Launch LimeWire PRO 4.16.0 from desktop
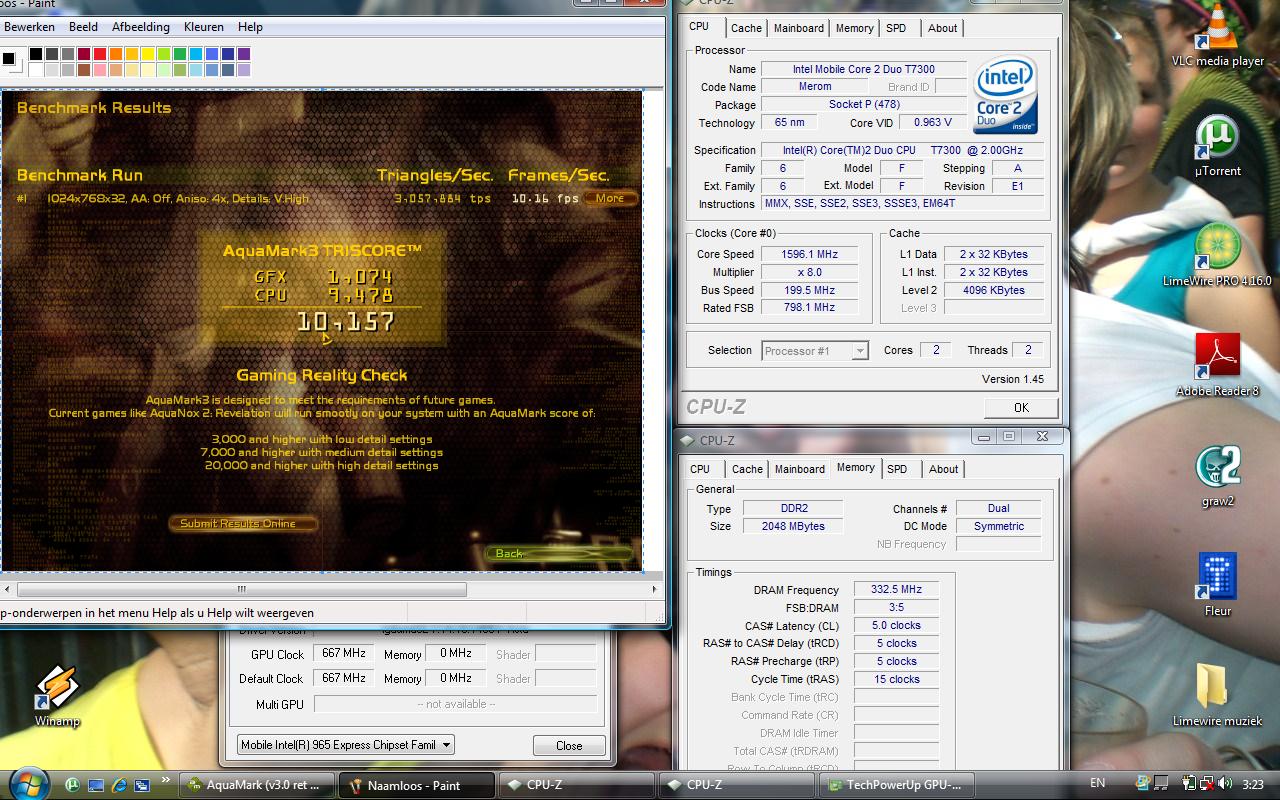1280x800 pixels. click(x=1217, y=256)
